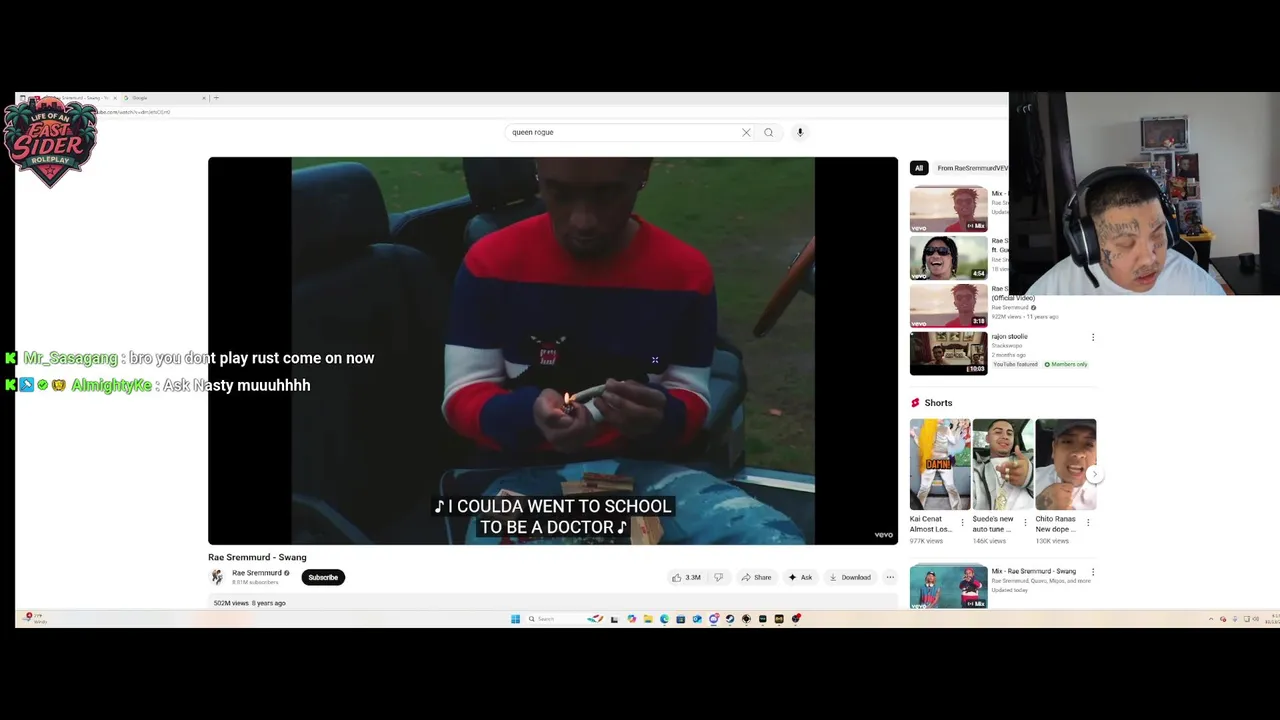The height and width of the screenshot is (720, 1280).
Task: Open options for Kai Cenat short
Action: tap(962, 522)
